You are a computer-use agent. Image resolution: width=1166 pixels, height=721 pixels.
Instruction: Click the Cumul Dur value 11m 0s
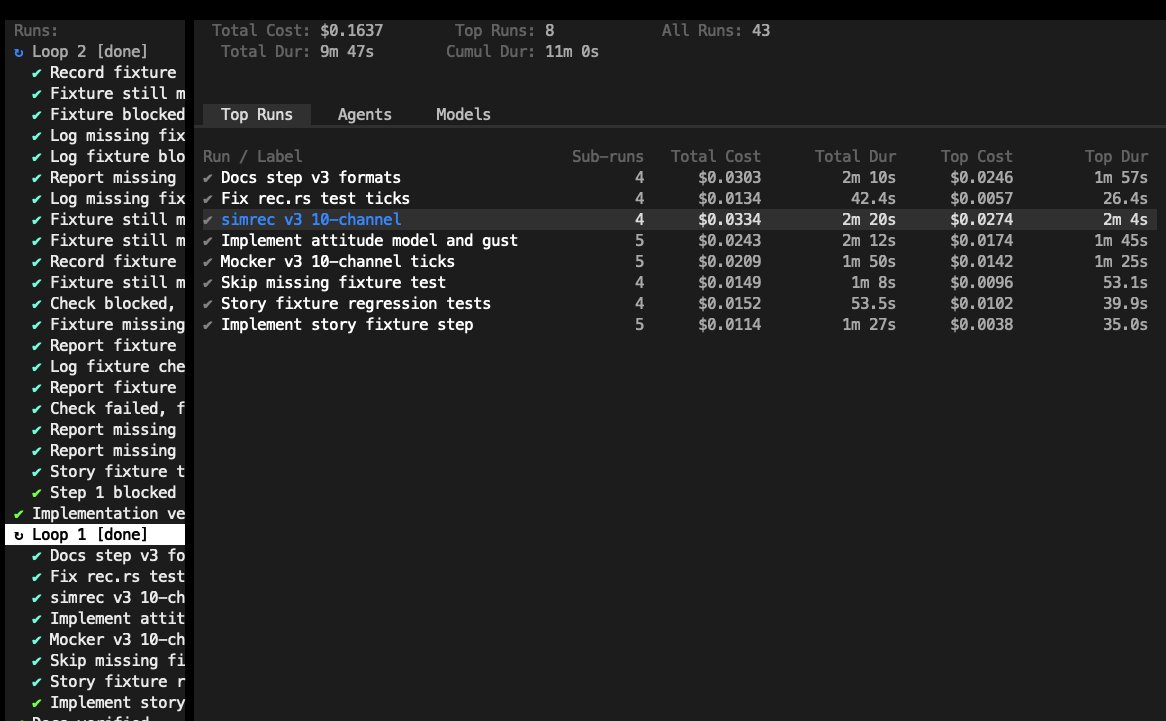pyautogui.click(x=572, y=51)
